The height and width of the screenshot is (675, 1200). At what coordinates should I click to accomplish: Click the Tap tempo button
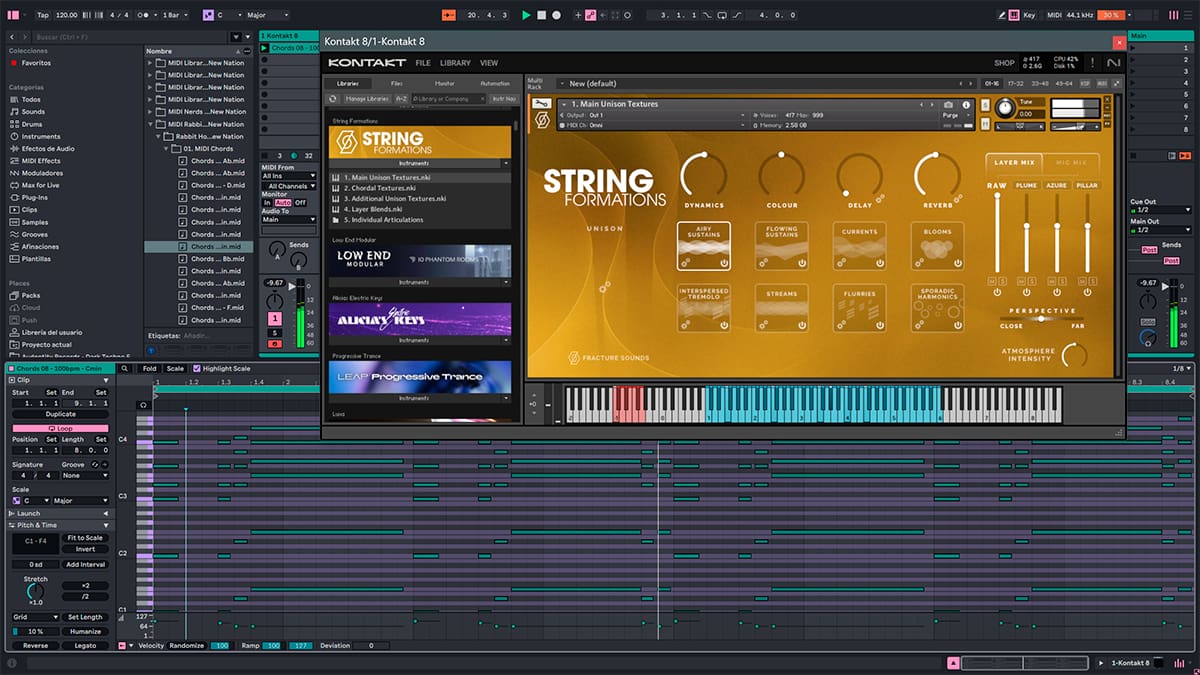42,15
